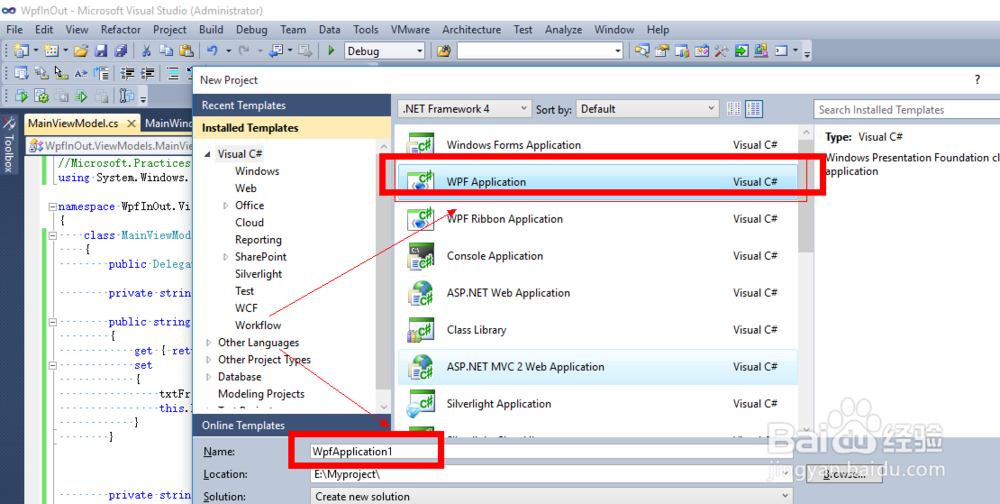
Task: Open the Toolbox side panel tab
Action: point(8,145)
